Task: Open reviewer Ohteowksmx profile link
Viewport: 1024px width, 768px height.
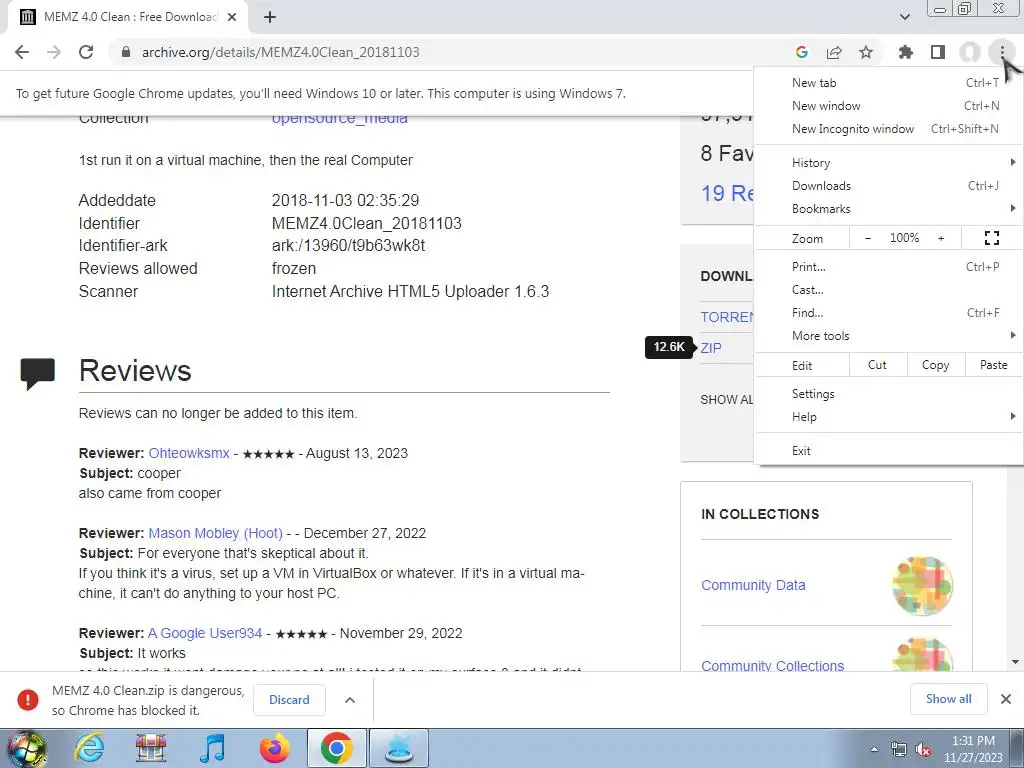Action: pyautogui.click(x=189, y=453)
